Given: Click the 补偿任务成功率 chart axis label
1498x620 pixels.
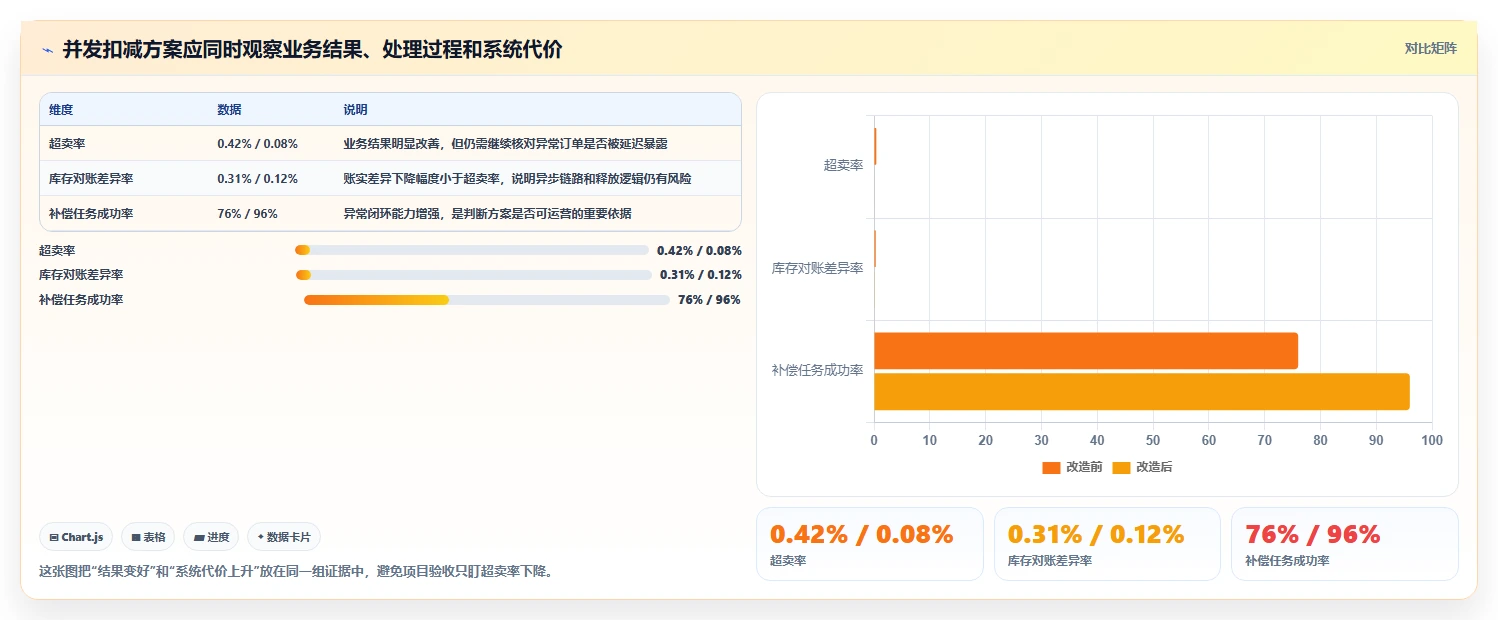Looking at the screenshot, I should coord(817,371).
